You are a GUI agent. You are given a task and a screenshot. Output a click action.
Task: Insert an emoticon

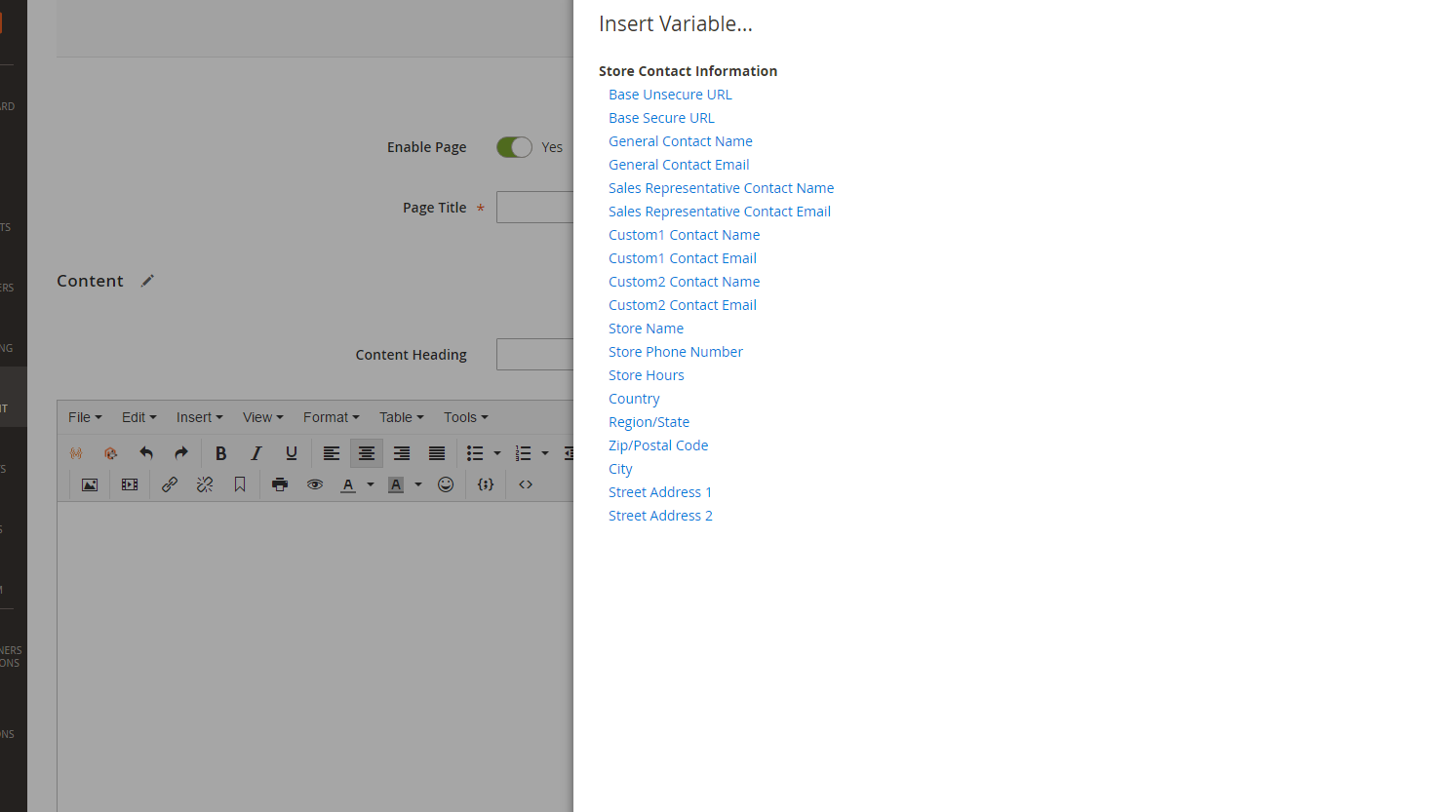click(446, 484)
